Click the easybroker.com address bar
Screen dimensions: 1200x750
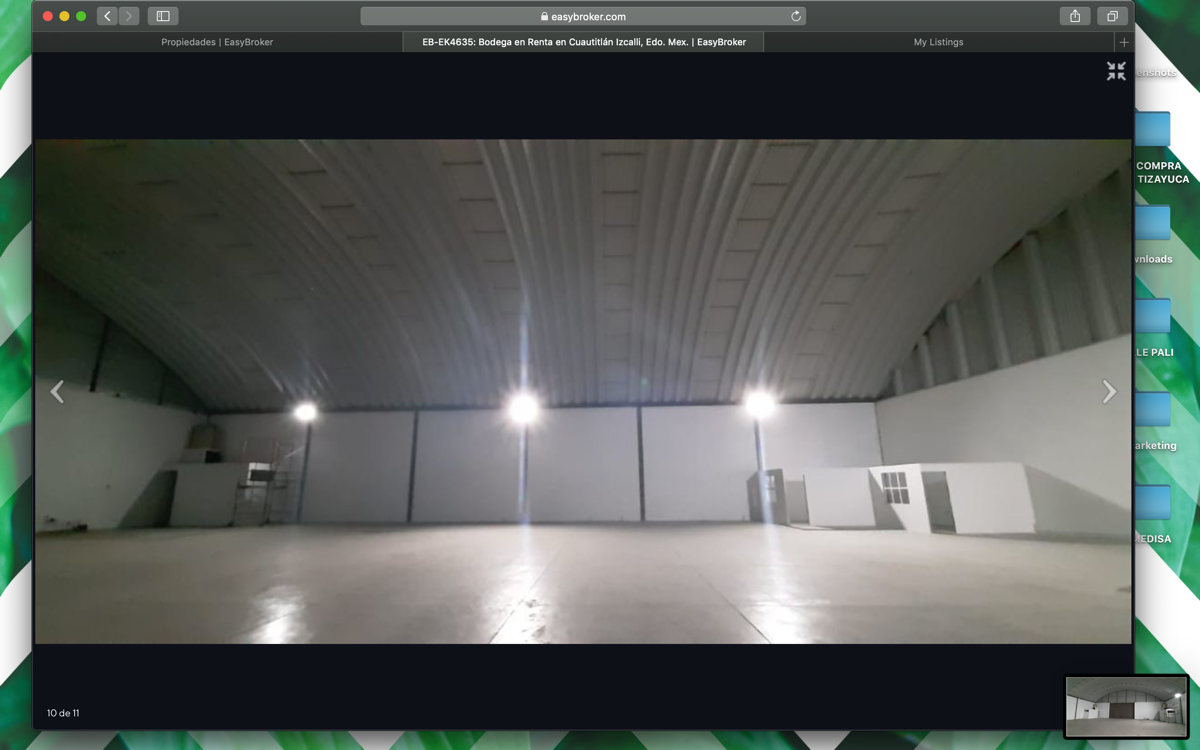[x=583, y=16]
